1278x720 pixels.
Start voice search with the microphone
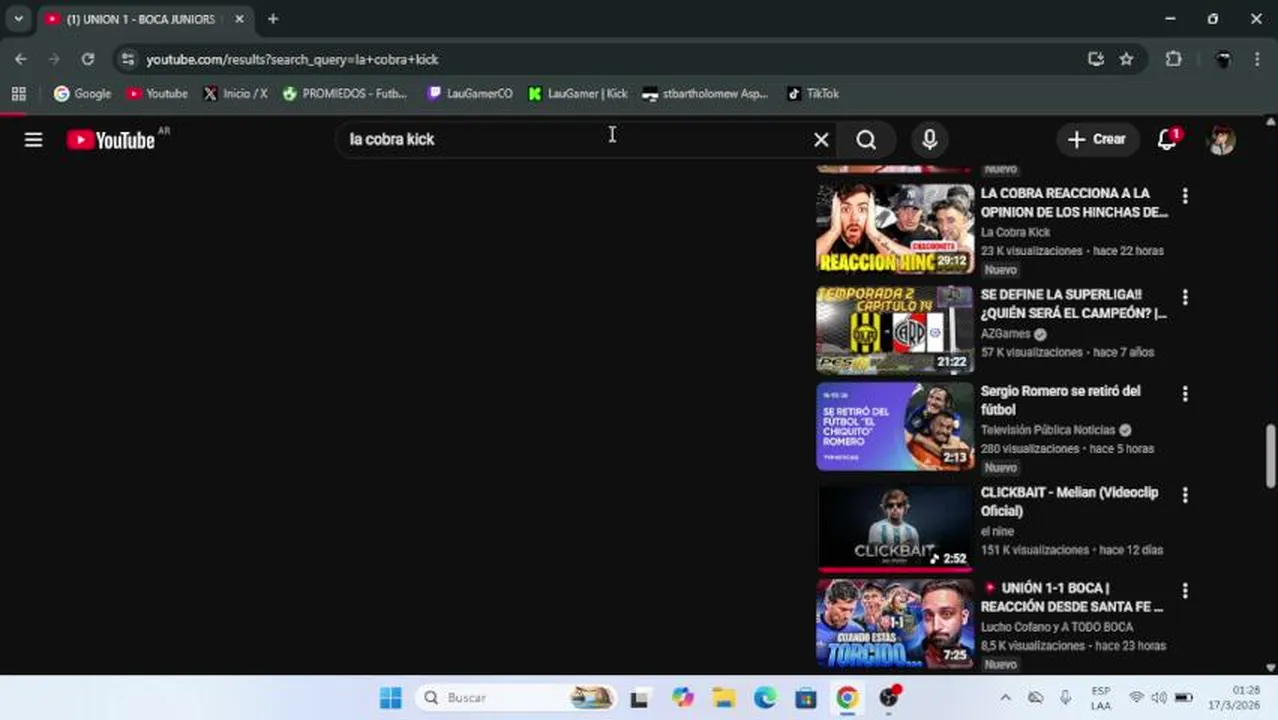pyautogui.click(x=930, y=140)
